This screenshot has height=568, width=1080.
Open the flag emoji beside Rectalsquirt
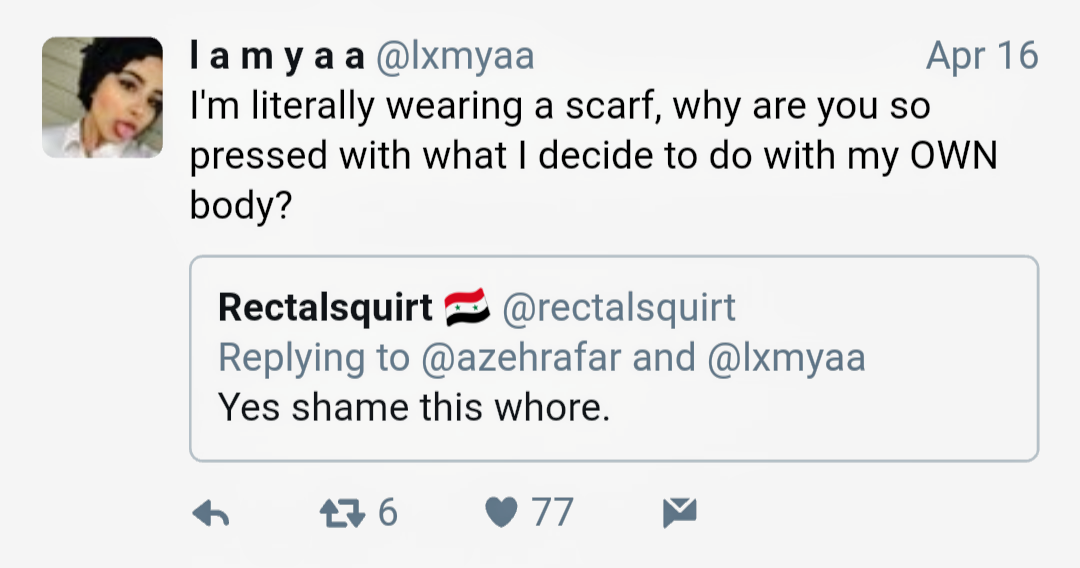point(465,307)
